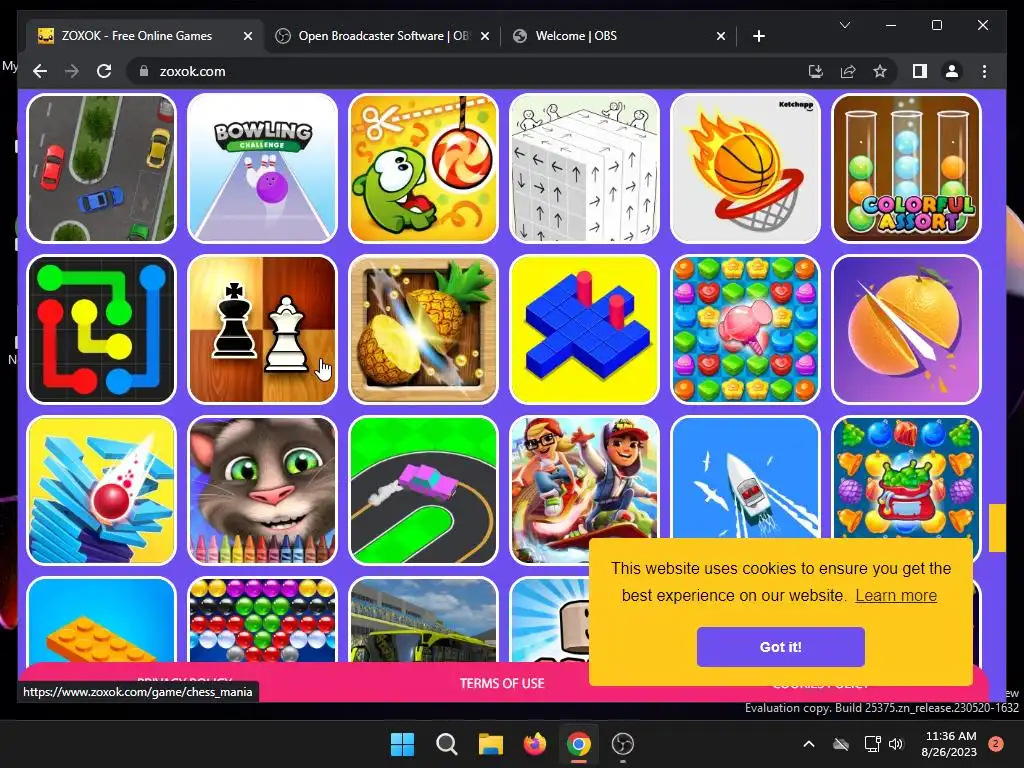Launch the chess game with king pieces
The image size is (1024, 768).
click(263, 329)
